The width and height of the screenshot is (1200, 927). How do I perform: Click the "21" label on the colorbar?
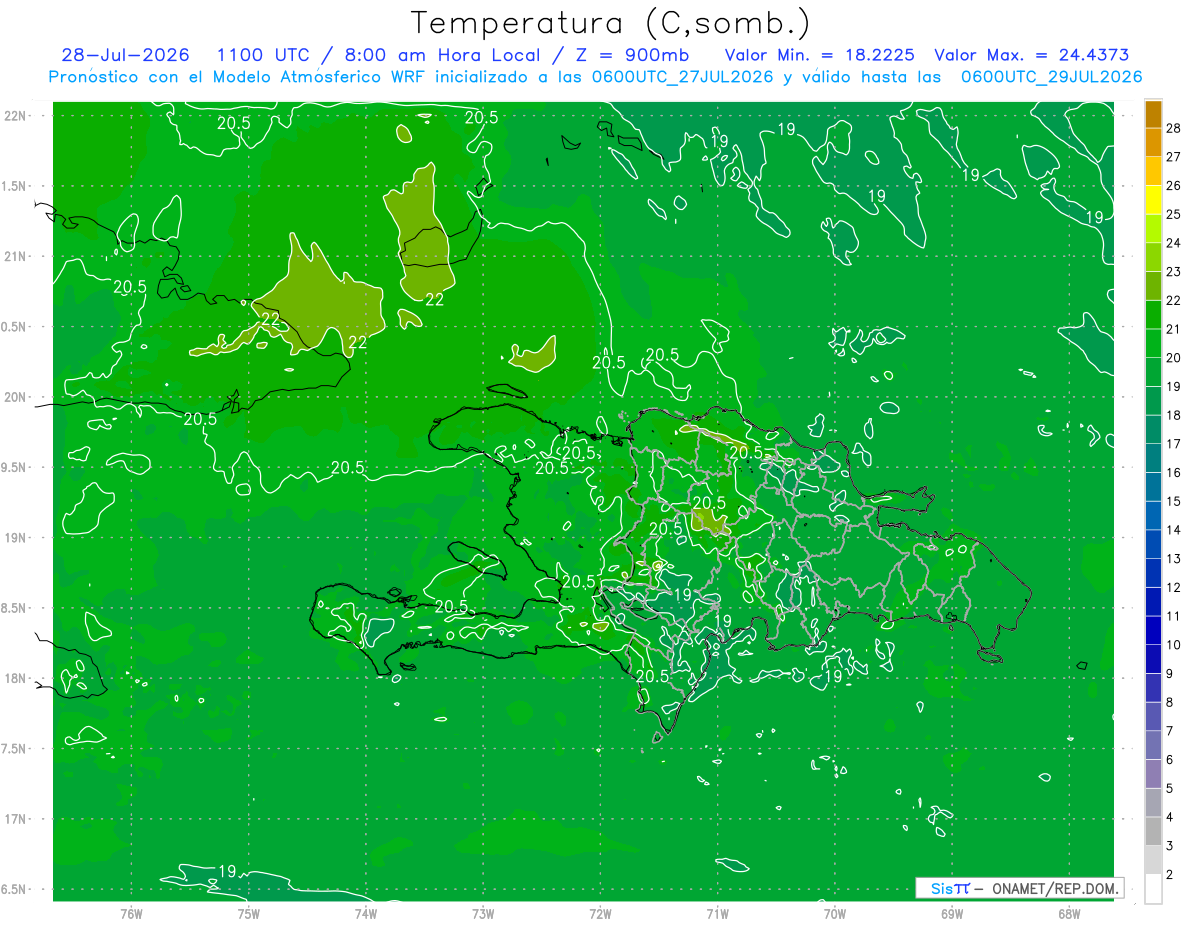click(x=1174, y=329)
